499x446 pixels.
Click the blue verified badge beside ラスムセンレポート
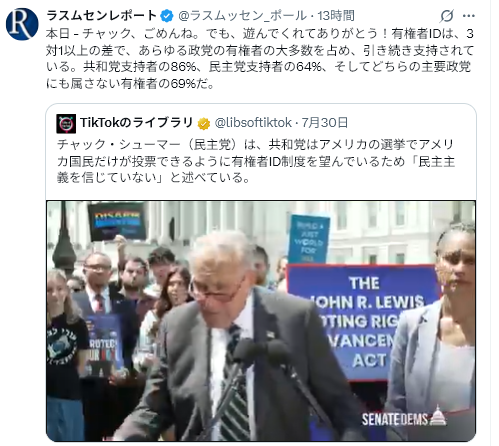[x=167, y=16]
